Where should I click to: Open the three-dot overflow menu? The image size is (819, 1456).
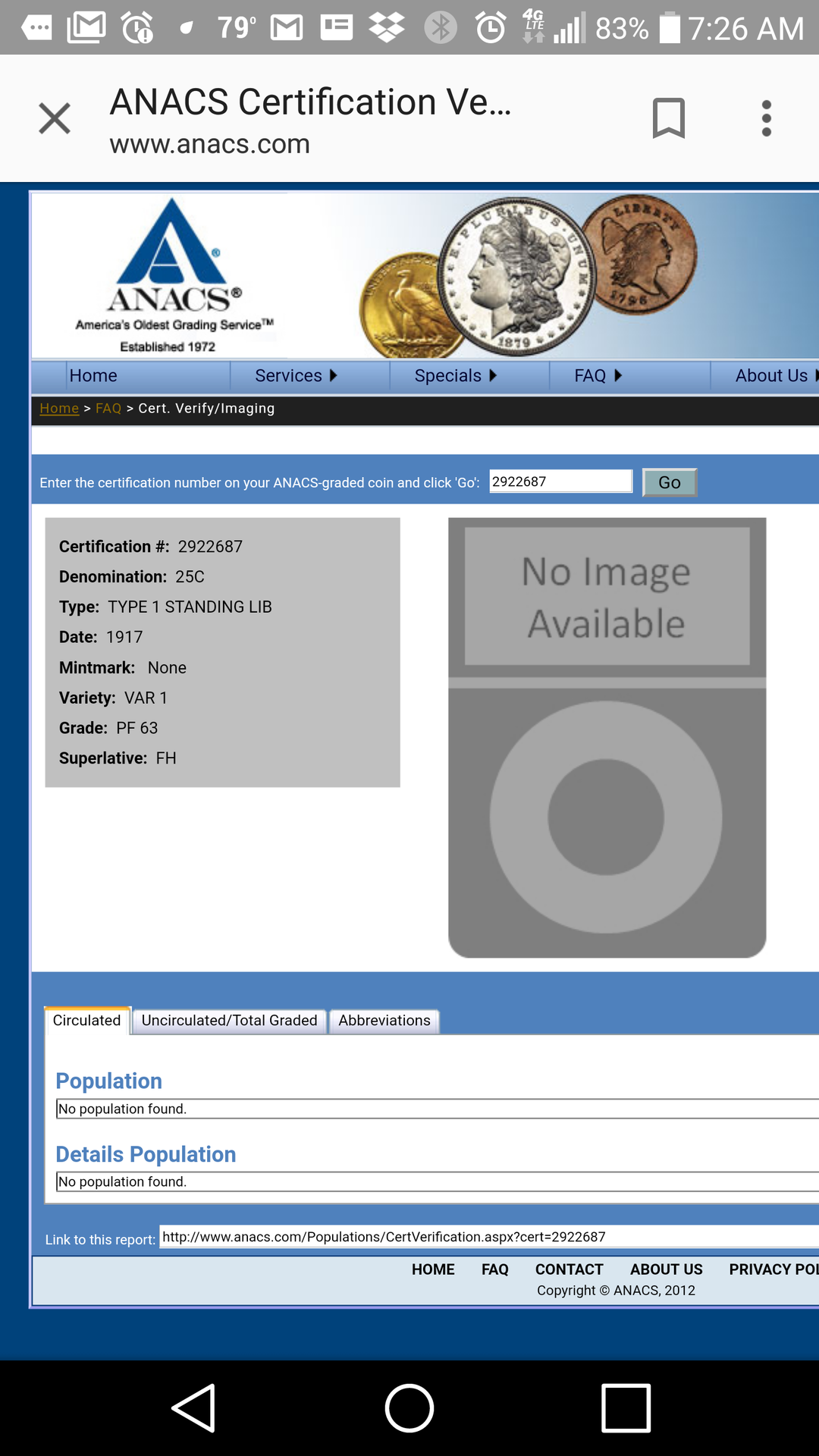click(x=767, y=118)
